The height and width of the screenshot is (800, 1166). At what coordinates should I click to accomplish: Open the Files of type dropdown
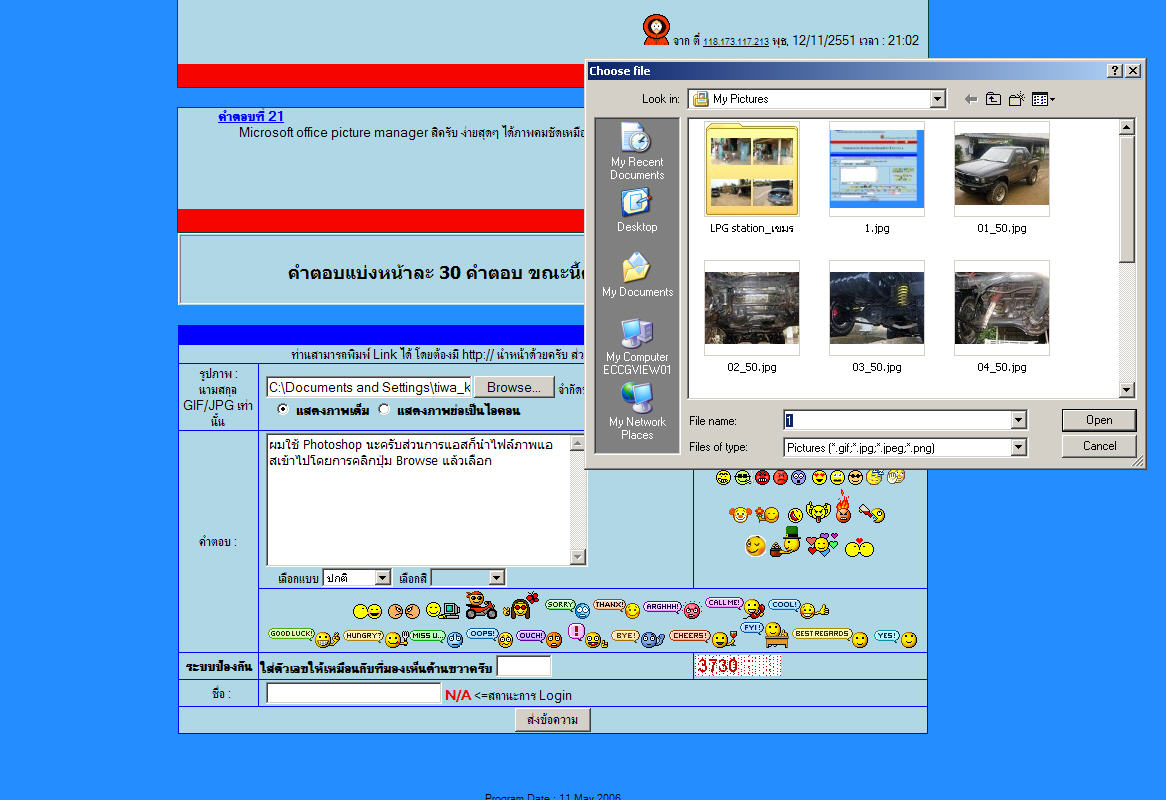click(1018, 448)
